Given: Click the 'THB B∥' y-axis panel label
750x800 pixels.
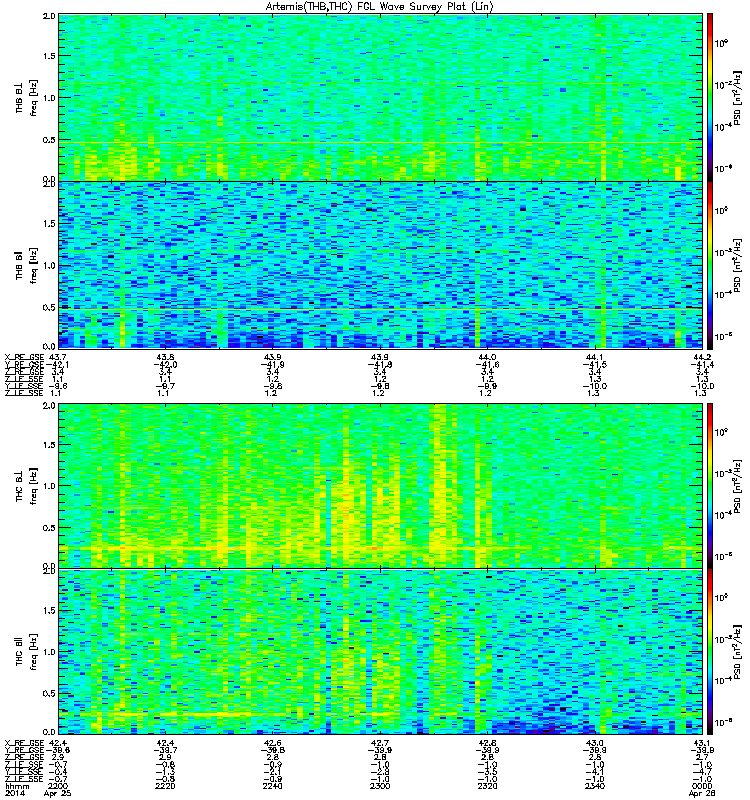Looking at the screenshot, I should tap(19, 265).
